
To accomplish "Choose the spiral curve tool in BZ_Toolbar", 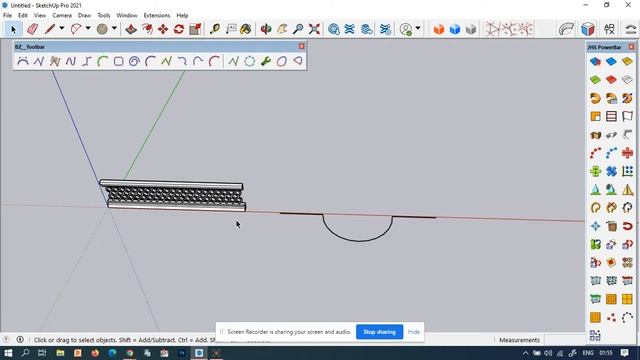I will tap(134, 61).
